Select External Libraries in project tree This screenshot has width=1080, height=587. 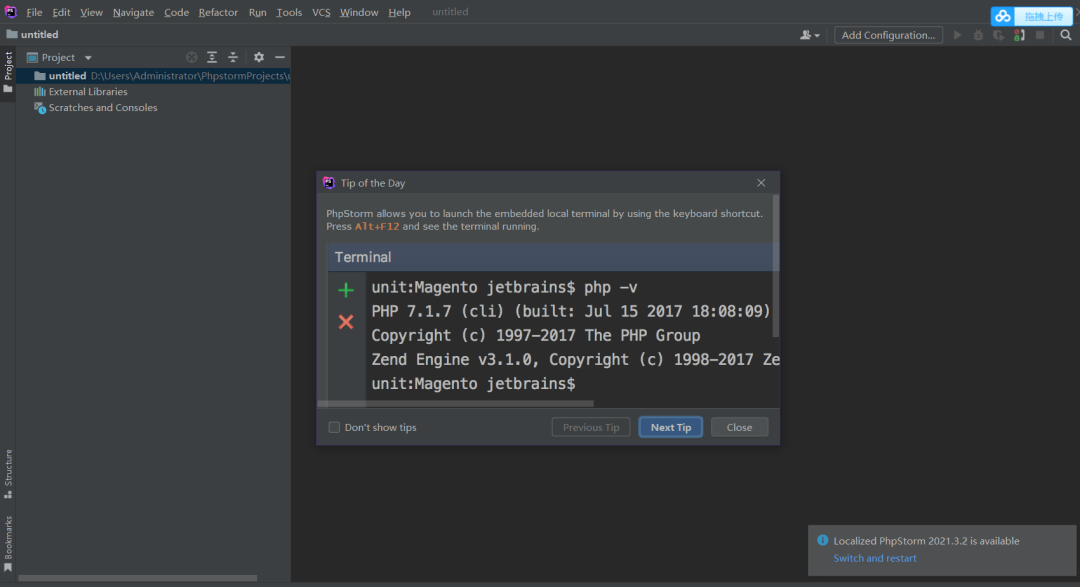pyautogui.click(x=88, y=92)
